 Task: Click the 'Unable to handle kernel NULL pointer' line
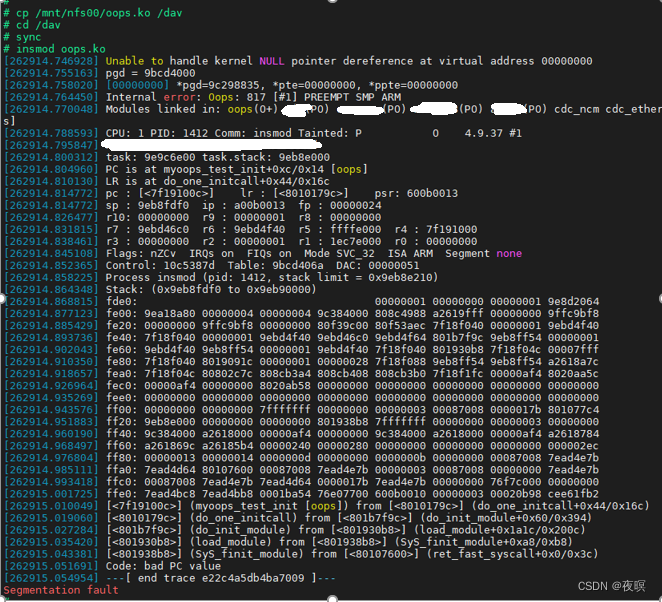point(298,61)
